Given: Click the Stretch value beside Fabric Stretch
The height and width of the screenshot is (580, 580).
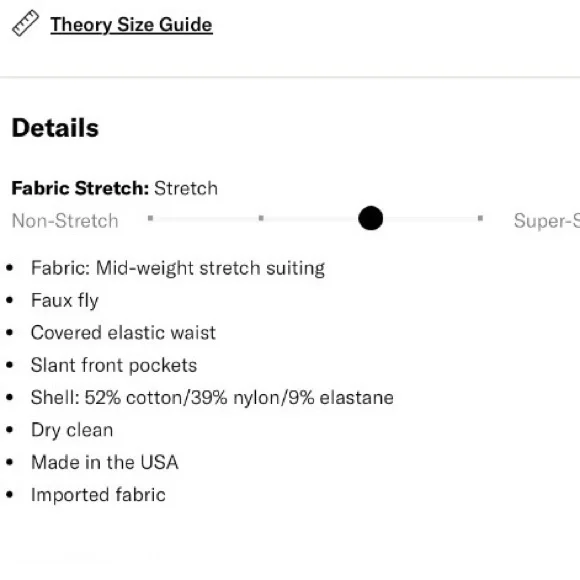Looking at the screenshot, I should coord(186,188).
